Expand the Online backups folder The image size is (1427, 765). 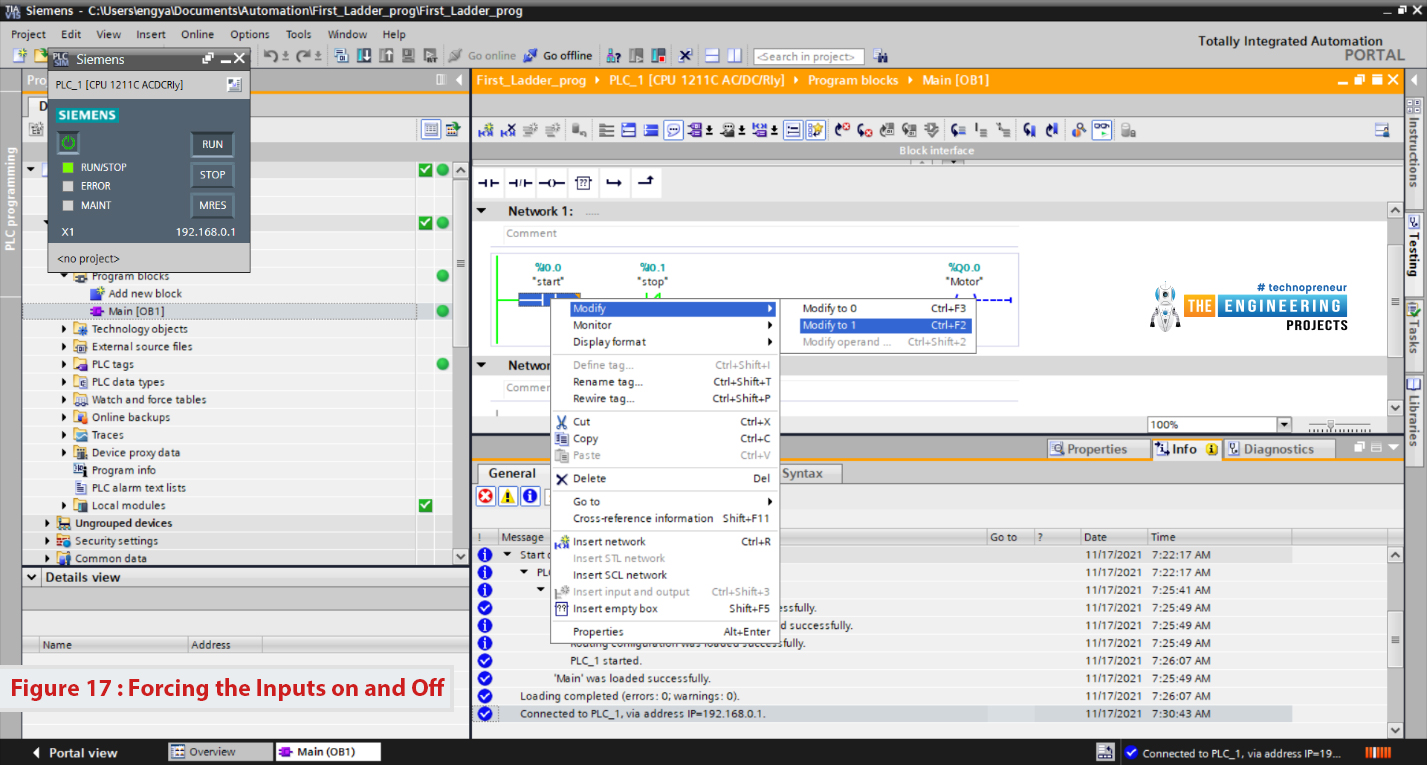(65, 417)
